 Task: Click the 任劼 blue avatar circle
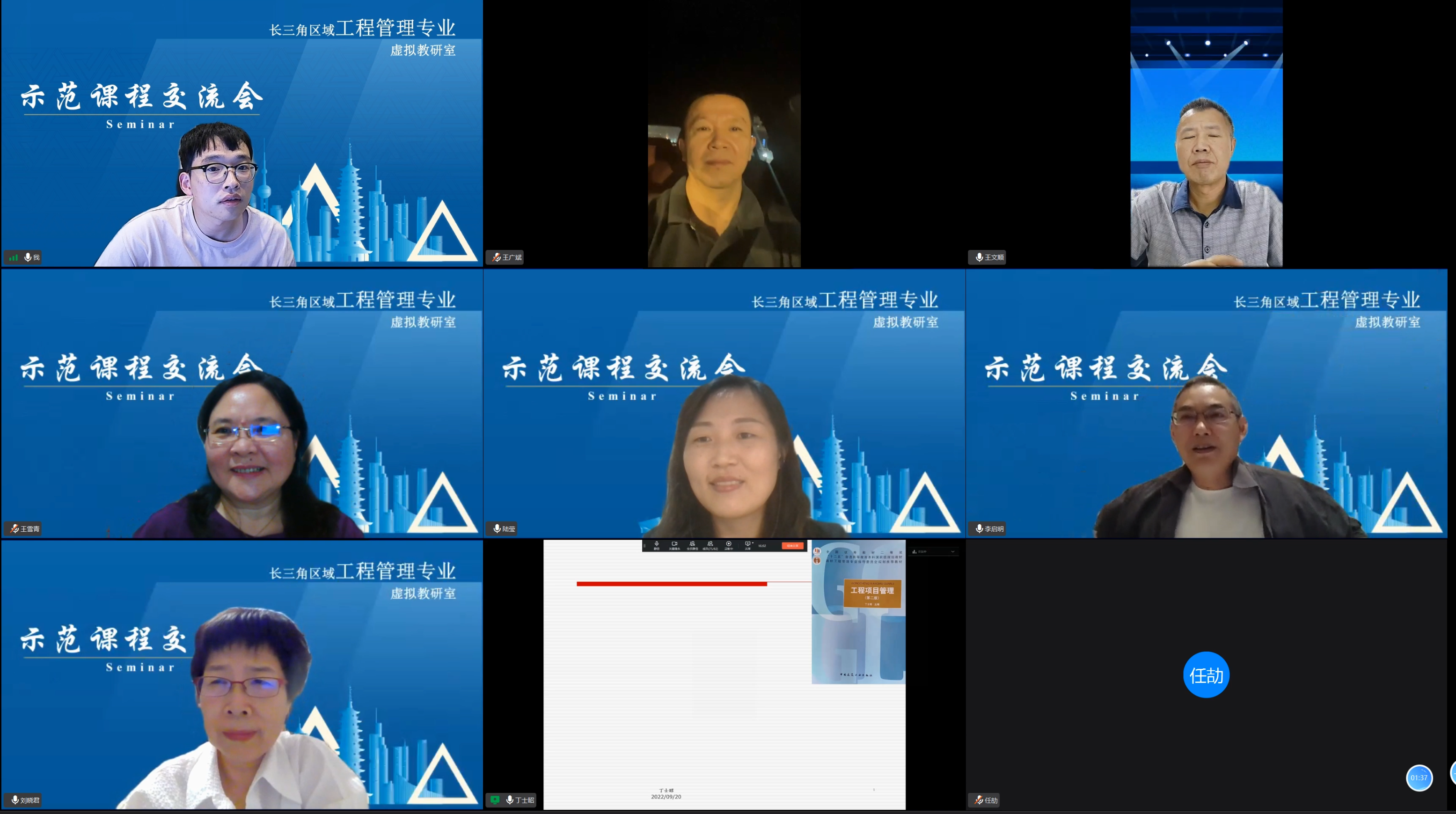pos(1206,675)
